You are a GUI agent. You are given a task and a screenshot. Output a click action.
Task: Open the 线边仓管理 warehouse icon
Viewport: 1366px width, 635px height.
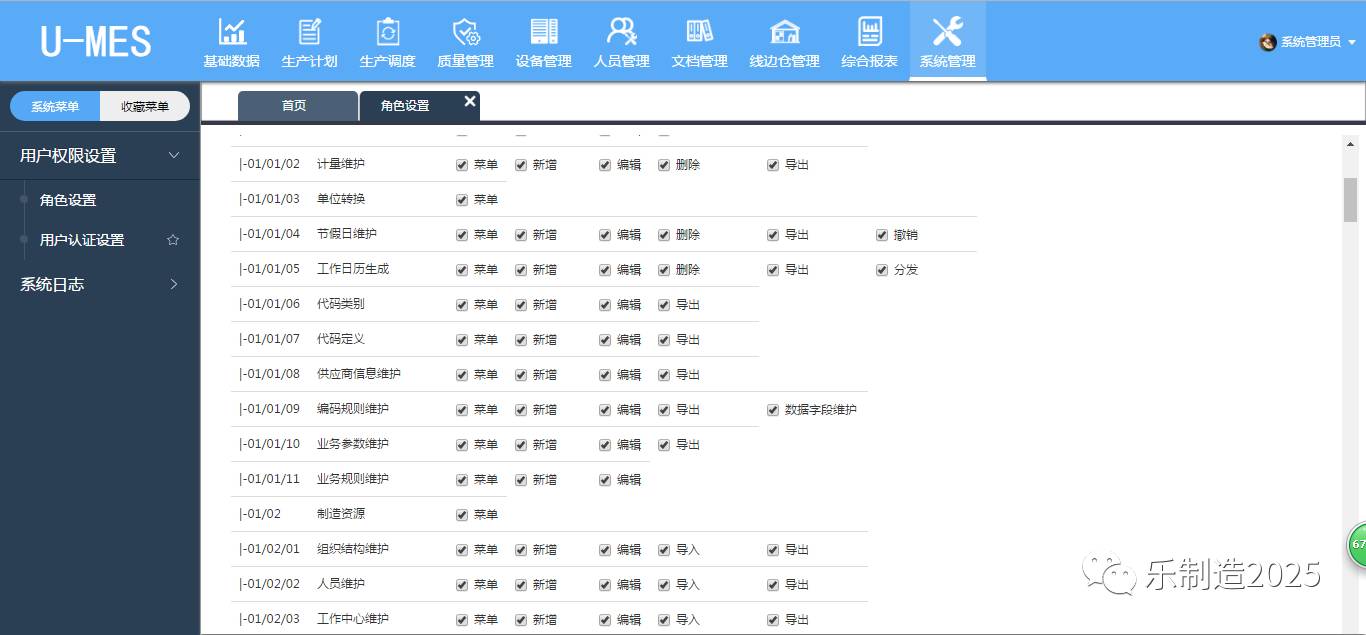785,33
